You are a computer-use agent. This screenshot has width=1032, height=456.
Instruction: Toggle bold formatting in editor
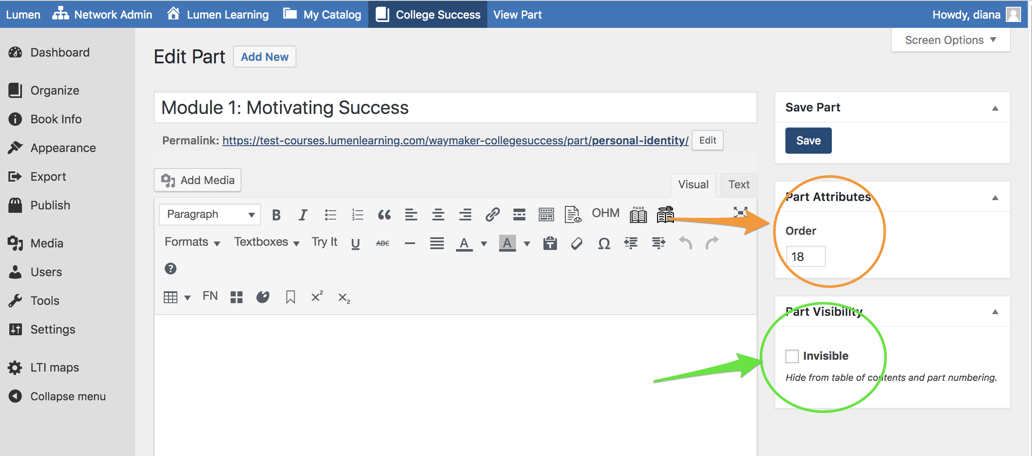tap(276, 215)
